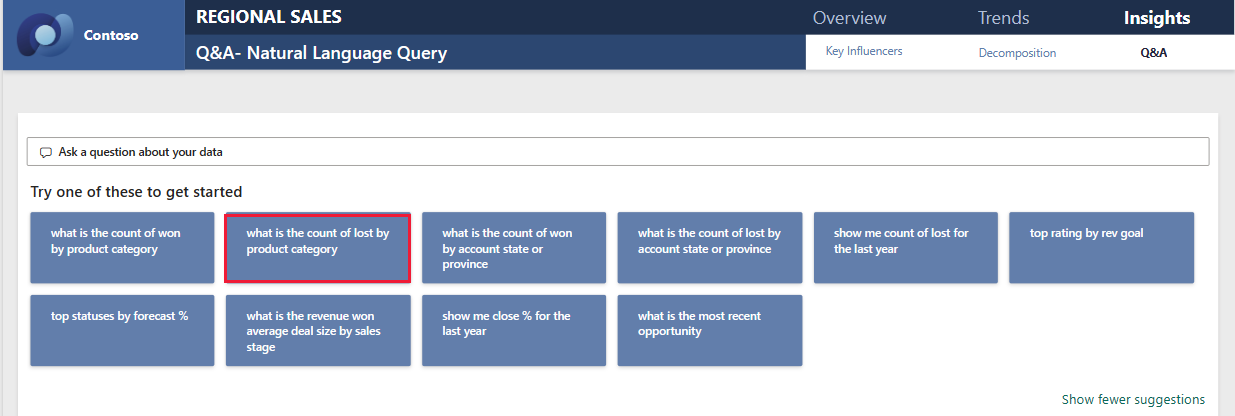This screenshot has width=1235, height=416.
Task: Open the Overview tab
Action: [x=849, y=18]
